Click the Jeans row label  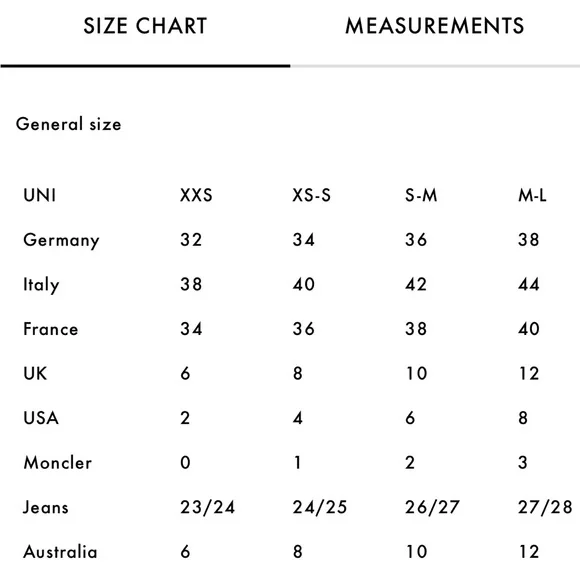point(46,507)
